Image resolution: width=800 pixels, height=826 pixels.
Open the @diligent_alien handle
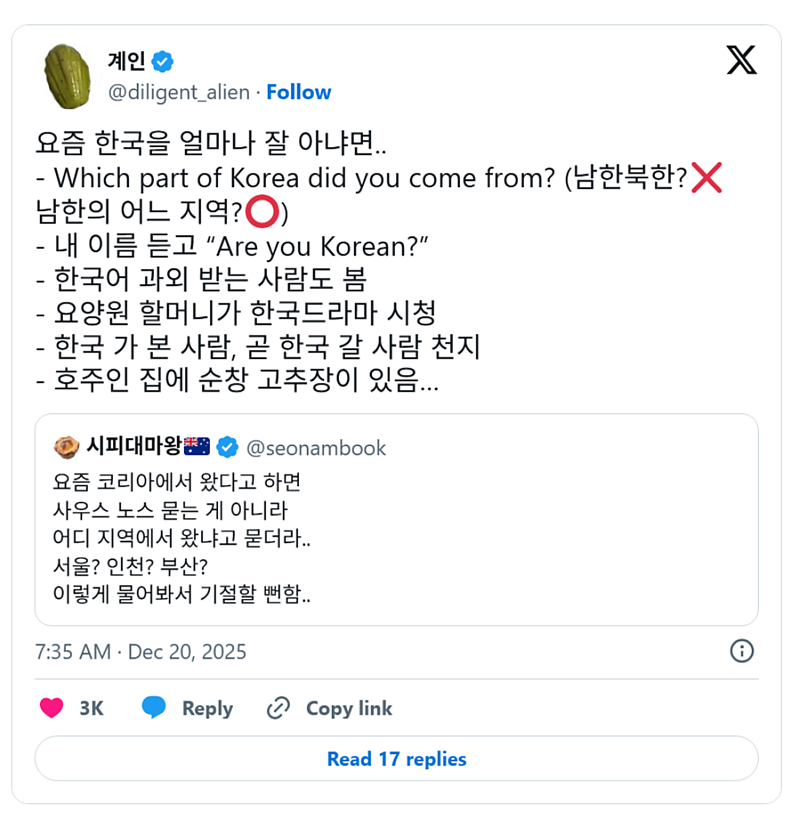click(x=179, y=92)
